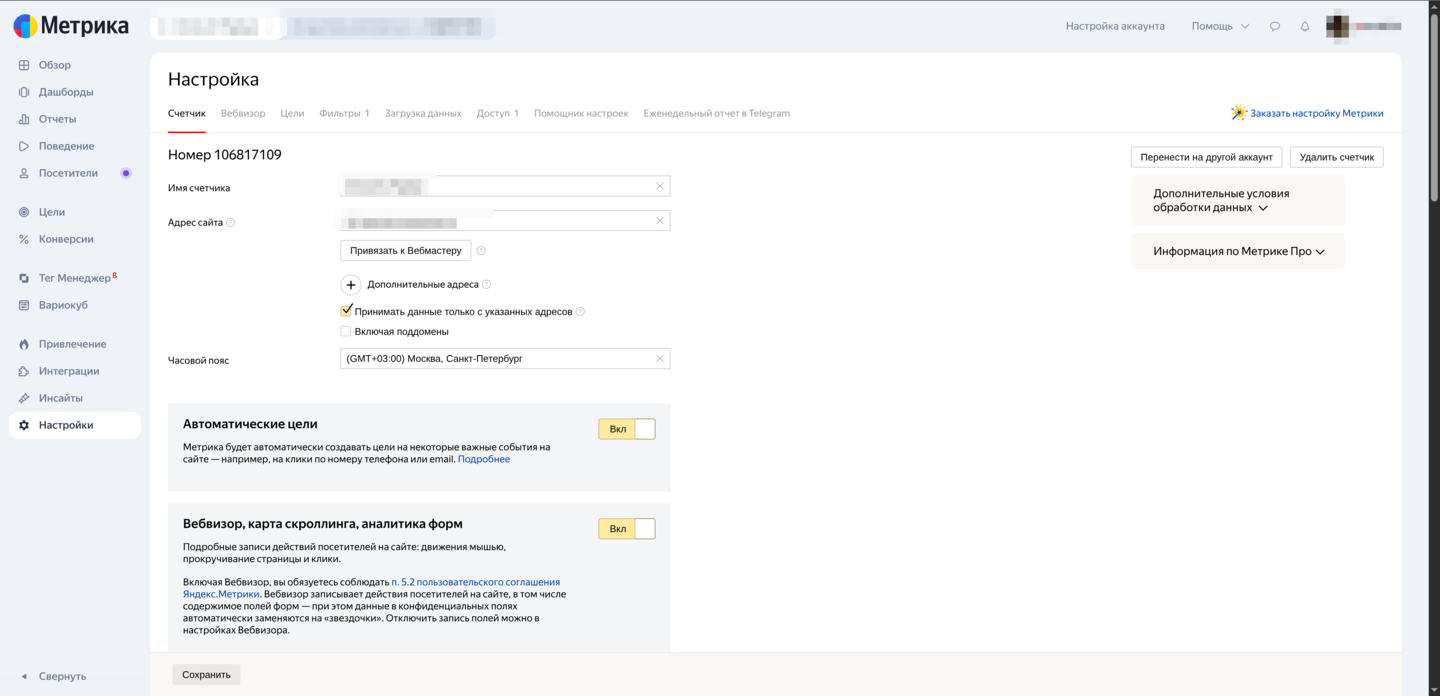Click the Сохранить button

pos(206,675)
